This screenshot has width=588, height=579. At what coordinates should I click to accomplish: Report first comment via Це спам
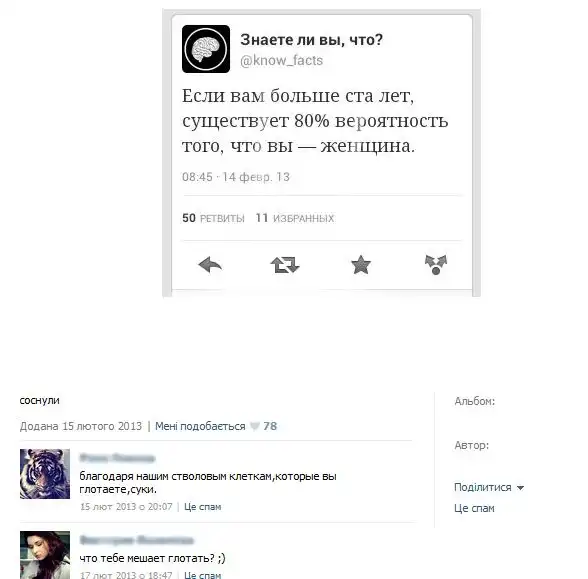(202, 507)
